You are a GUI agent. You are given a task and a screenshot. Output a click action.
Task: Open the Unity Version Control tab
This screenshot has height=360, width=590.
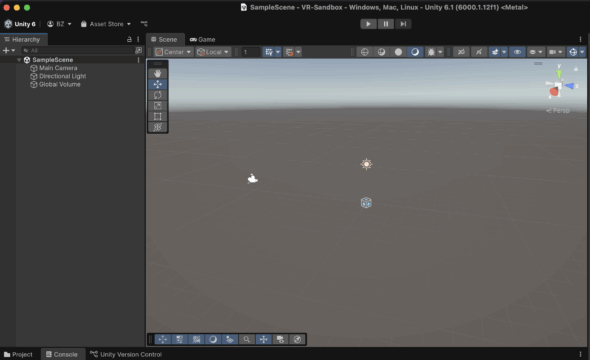[126, 354]
